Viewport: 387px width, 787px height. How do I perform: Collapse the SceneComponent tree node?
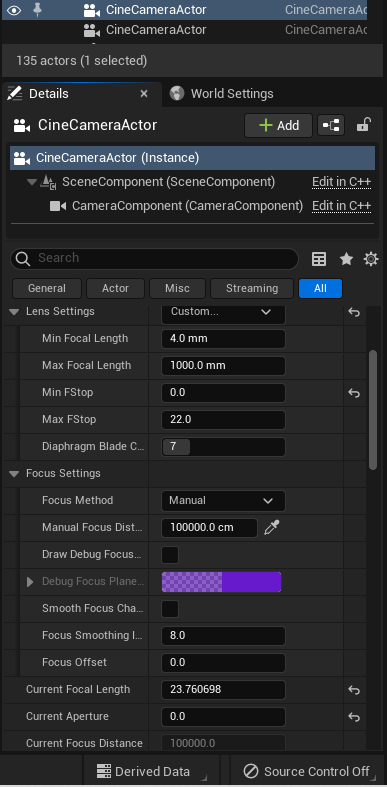coord(32,182)
